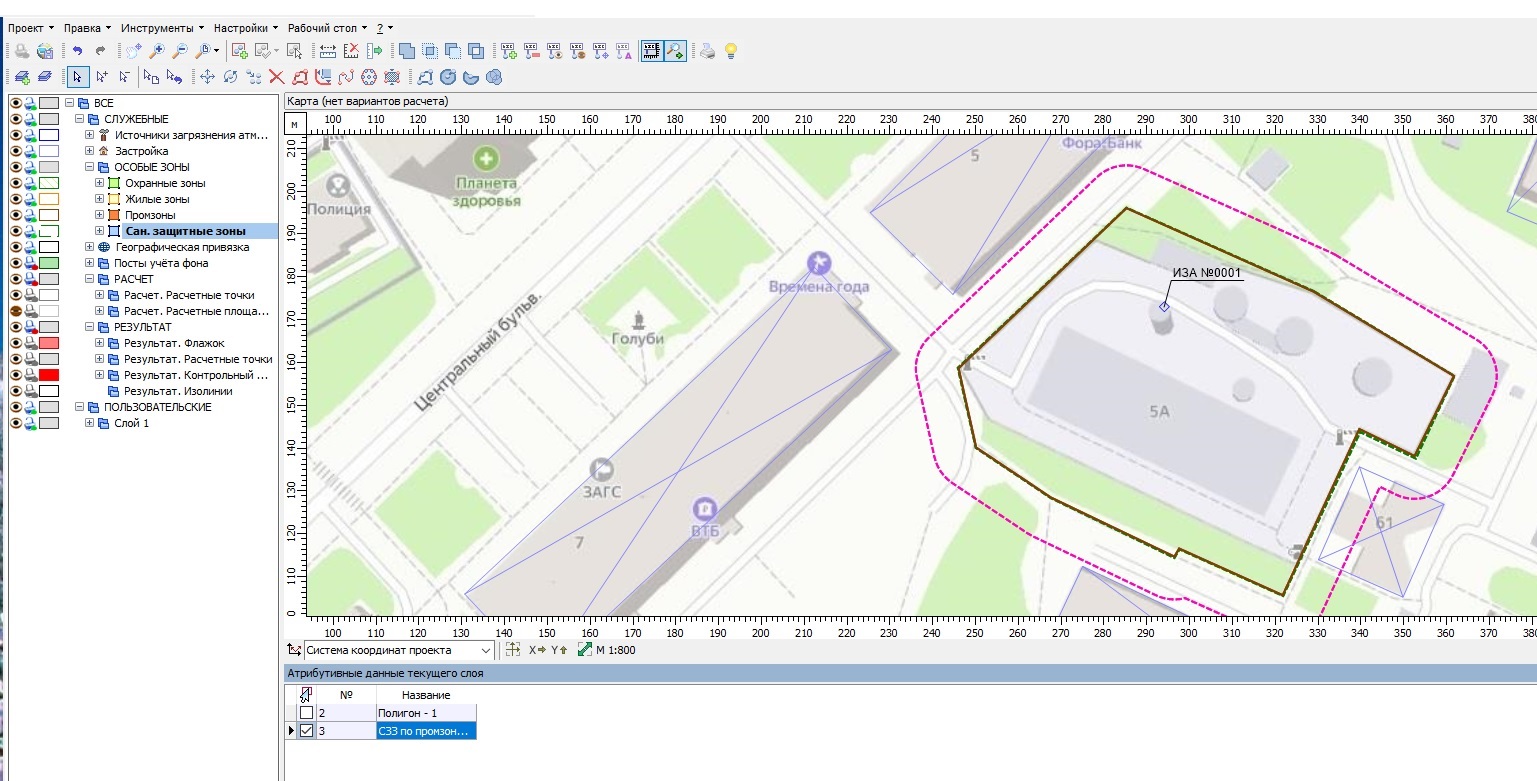Click the red swatch for Результат. Контрольный layer

(49, 375)
